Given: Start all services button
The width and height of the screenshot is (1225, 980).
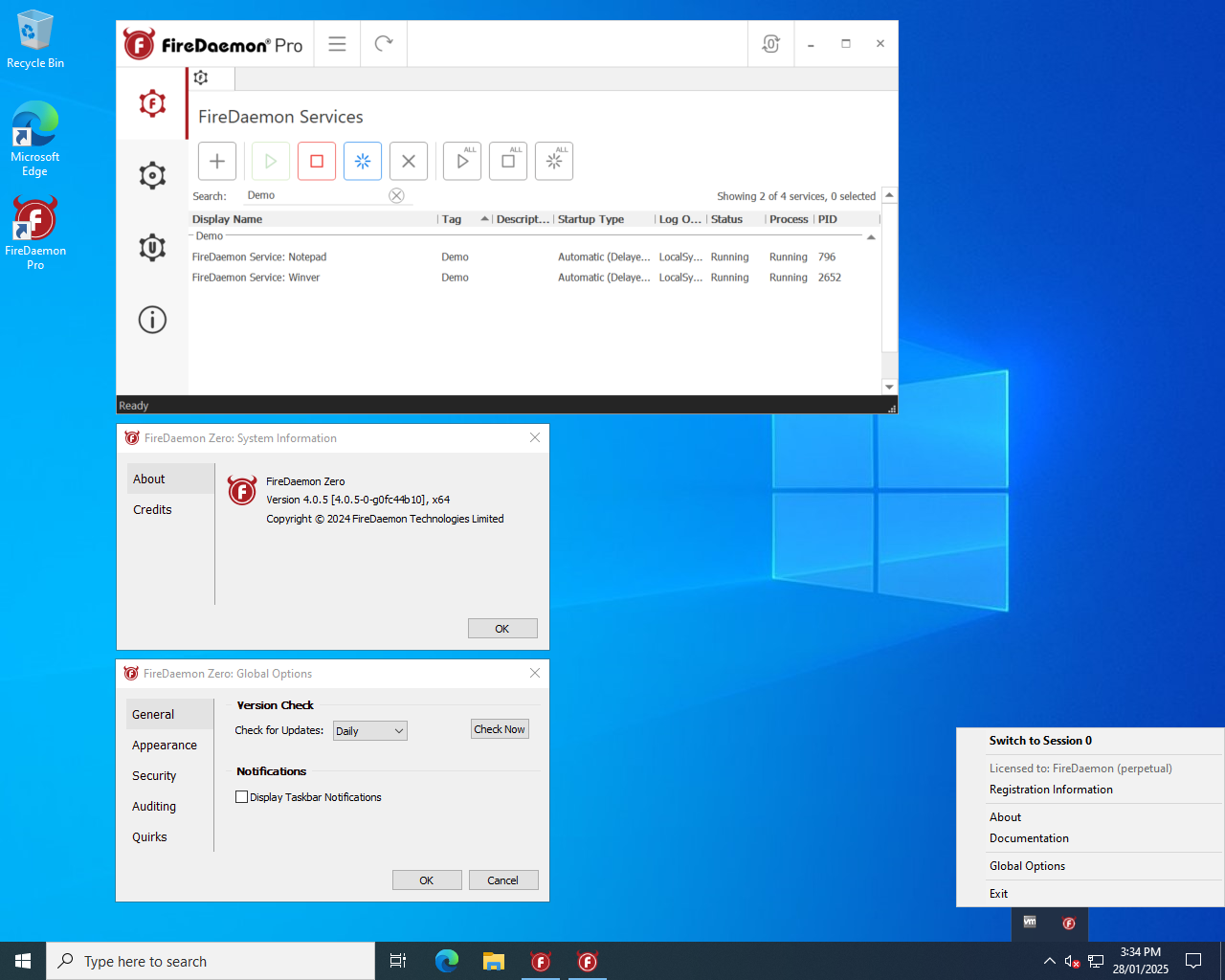Looking at the screenshot, I should [462, 161].
